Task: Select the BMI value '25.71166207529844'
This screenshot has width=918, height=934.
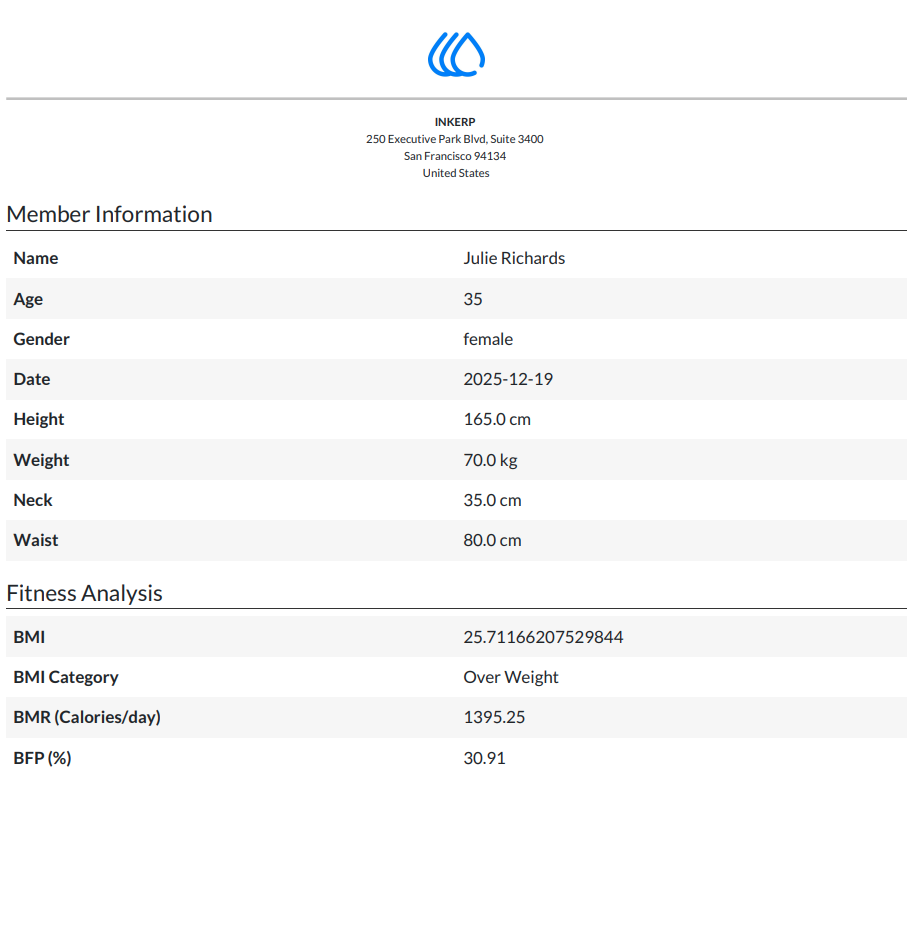Action: (543, 637)
